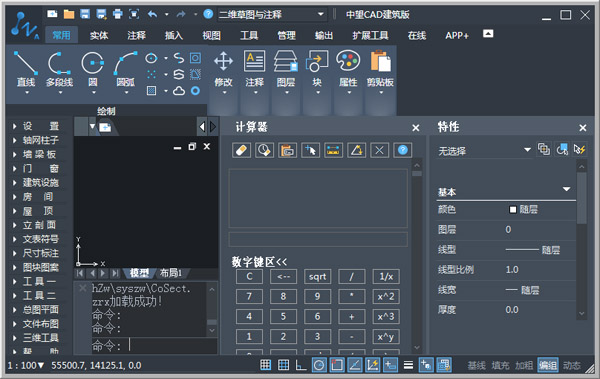Click the calculator clear history icon

coord(264,150)
